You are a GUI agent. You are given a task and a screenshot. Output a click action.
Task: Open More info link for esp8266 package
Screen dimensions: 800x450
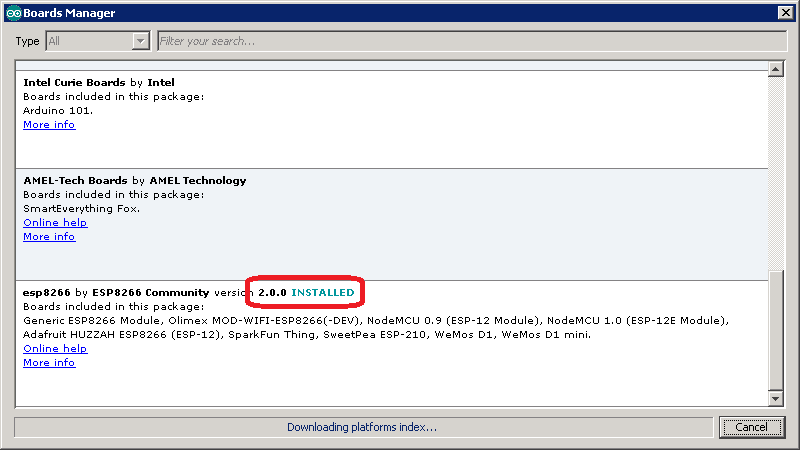coord(49,363)
